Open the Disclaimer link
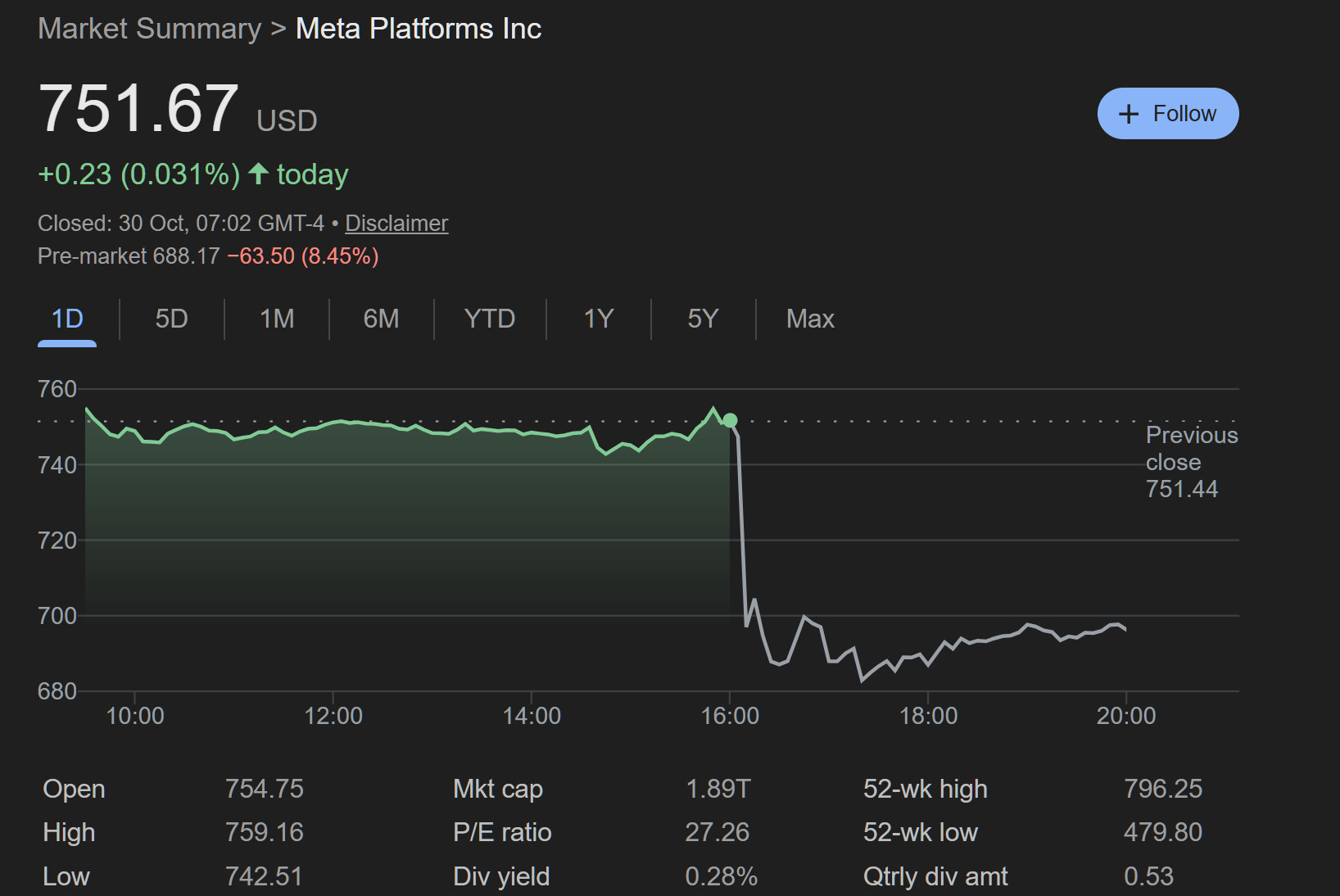The width and height of the screenshot is (1340, 896). click(x=396, y=223)
